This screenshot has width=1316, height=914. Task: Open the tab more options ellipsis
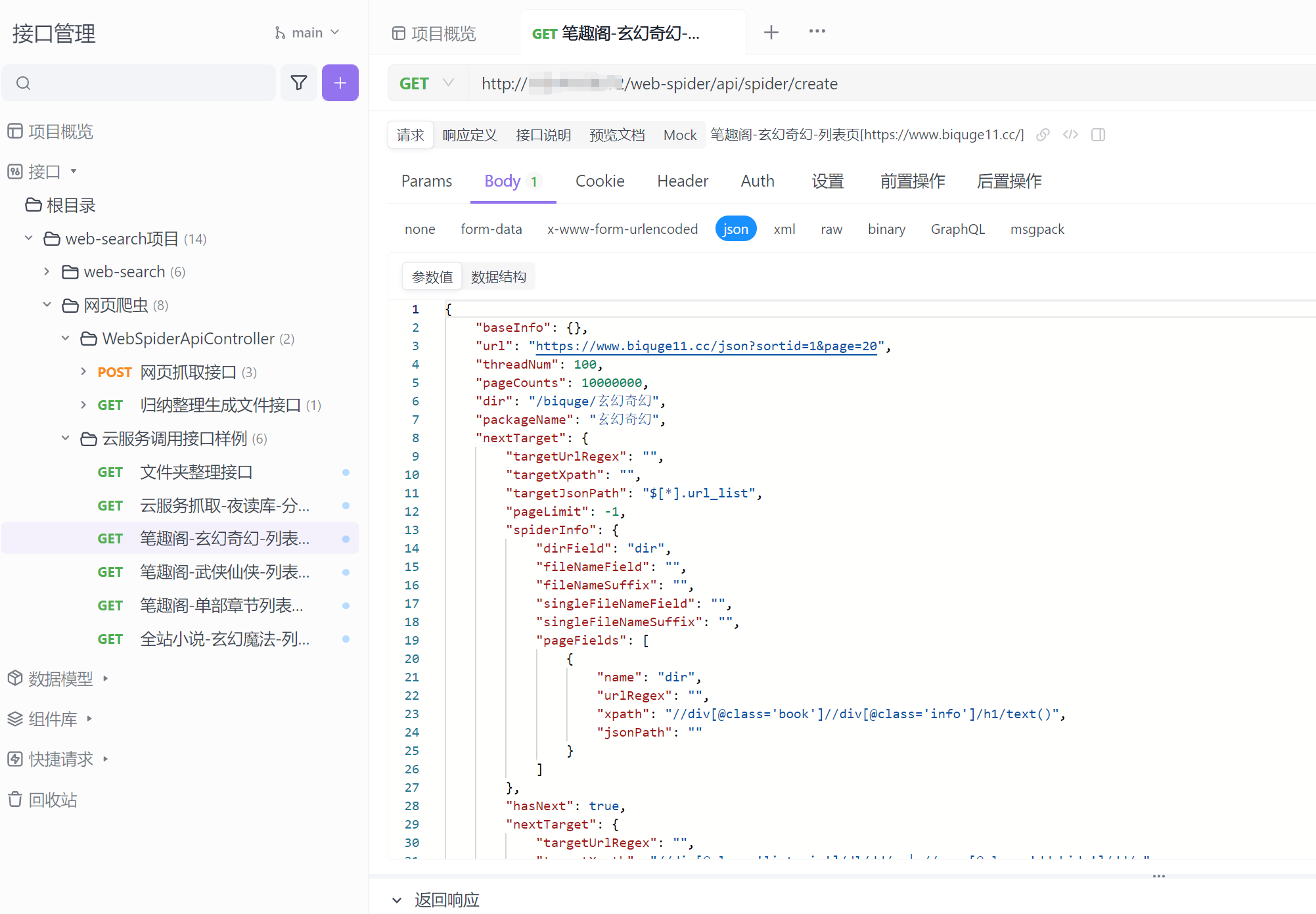(x=817, y=32)
